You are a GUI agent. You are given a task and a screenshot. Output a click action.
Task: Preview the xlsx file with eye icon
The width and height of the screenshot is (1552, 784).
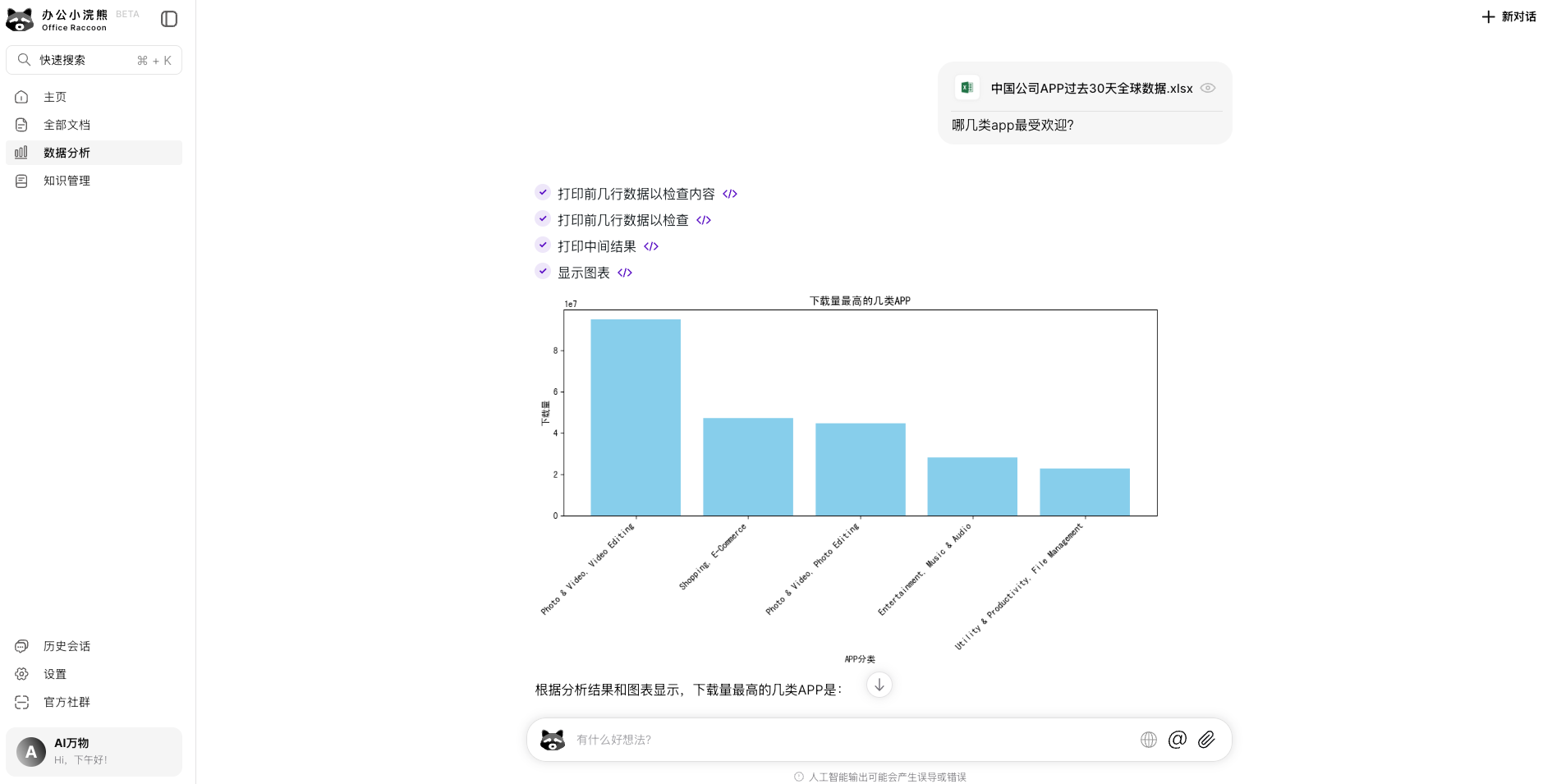click(1207, 88)
